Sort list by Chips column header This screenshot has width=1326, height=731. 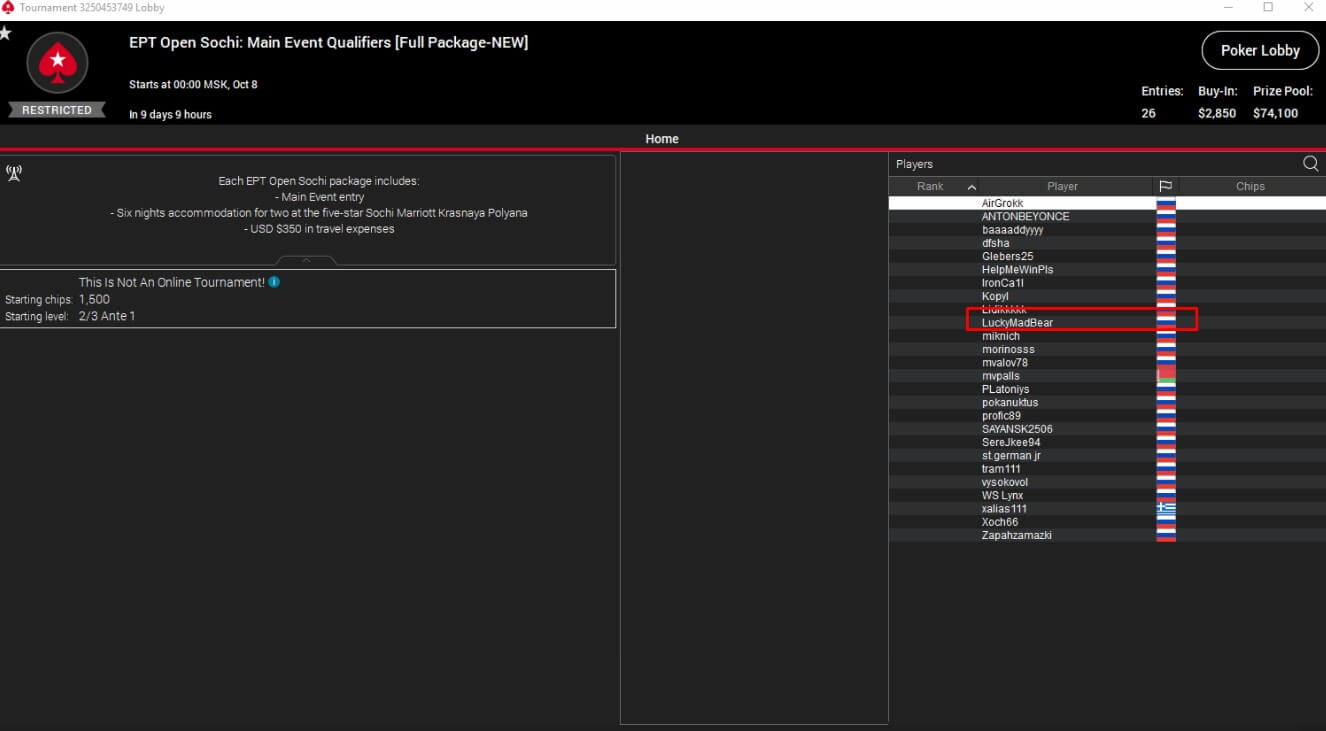[1249, 186]
